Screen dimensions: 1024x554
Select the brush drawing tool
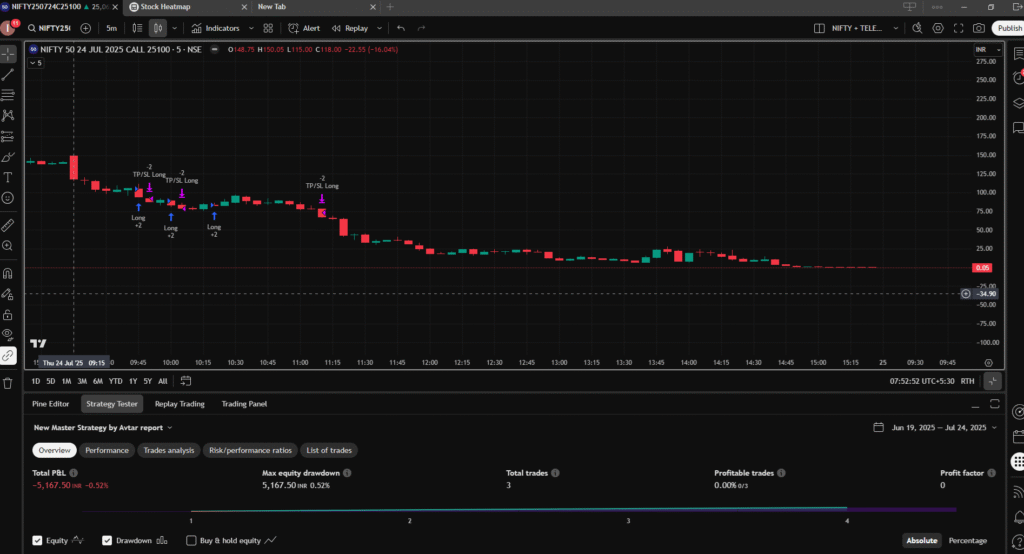tap(8, 157)
